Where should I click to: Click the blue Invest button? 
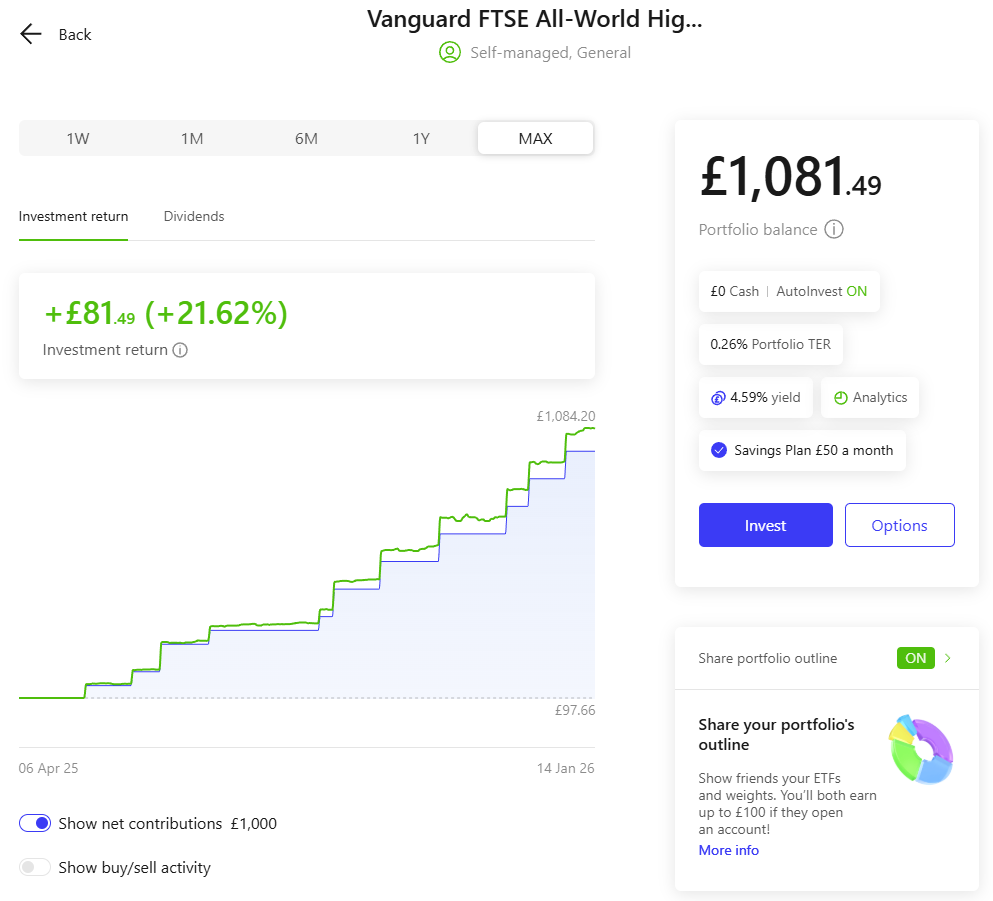[765, 525]
